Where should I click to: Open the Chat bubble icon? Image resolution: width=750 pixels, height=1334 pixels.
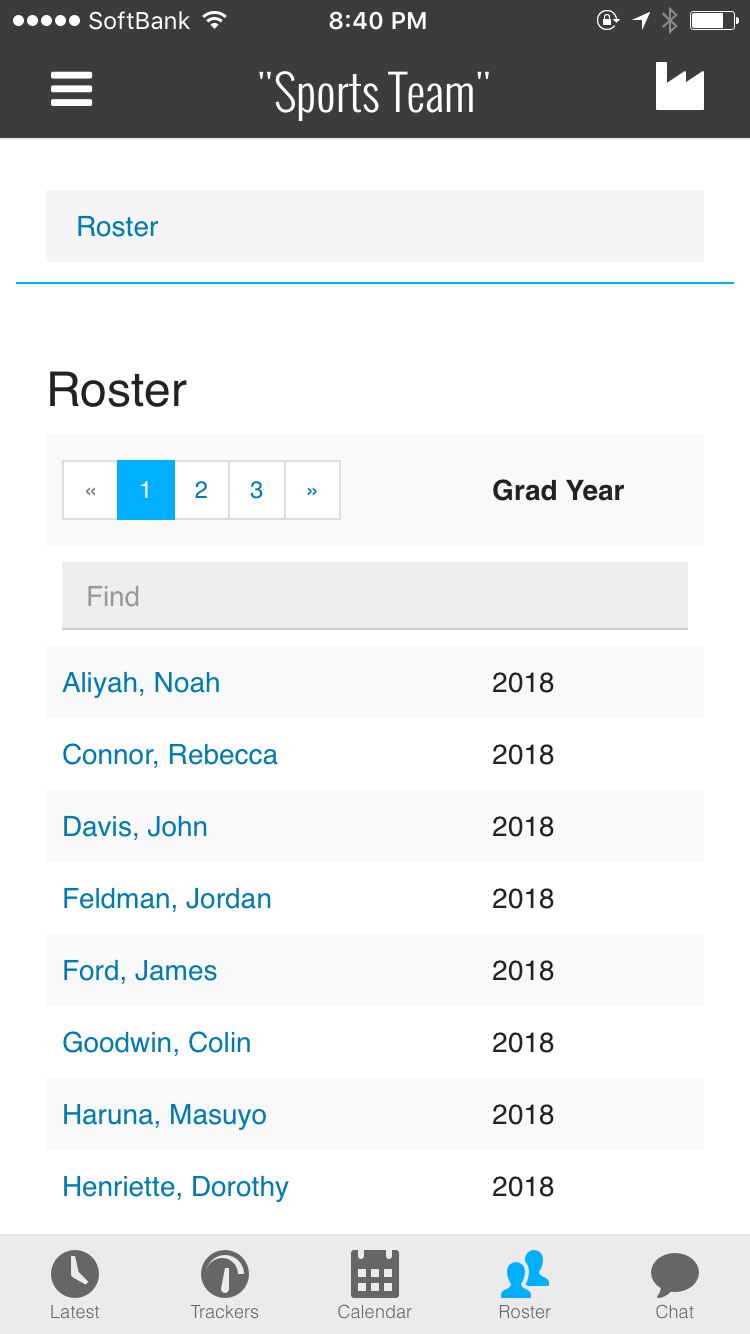coord(675,1275)
